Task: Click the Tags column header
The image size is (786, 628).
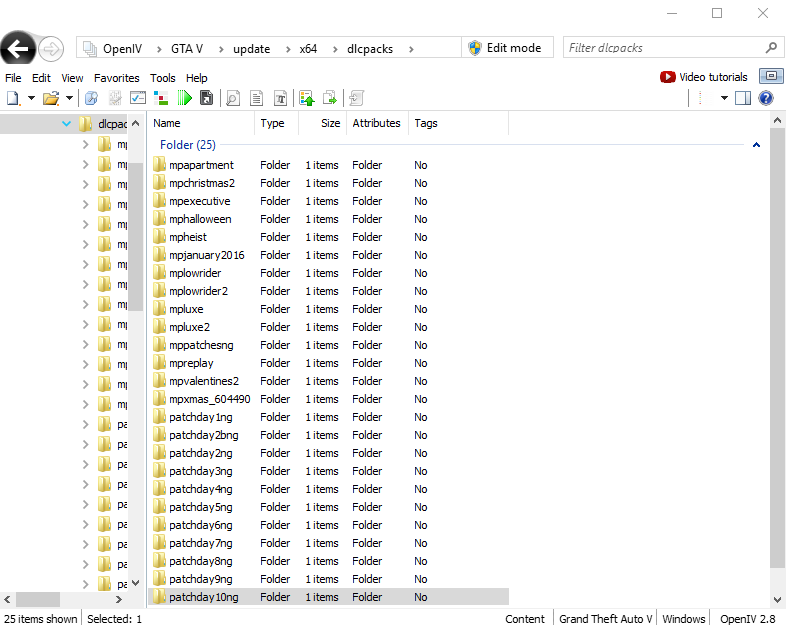Action: tap(459, 123)
